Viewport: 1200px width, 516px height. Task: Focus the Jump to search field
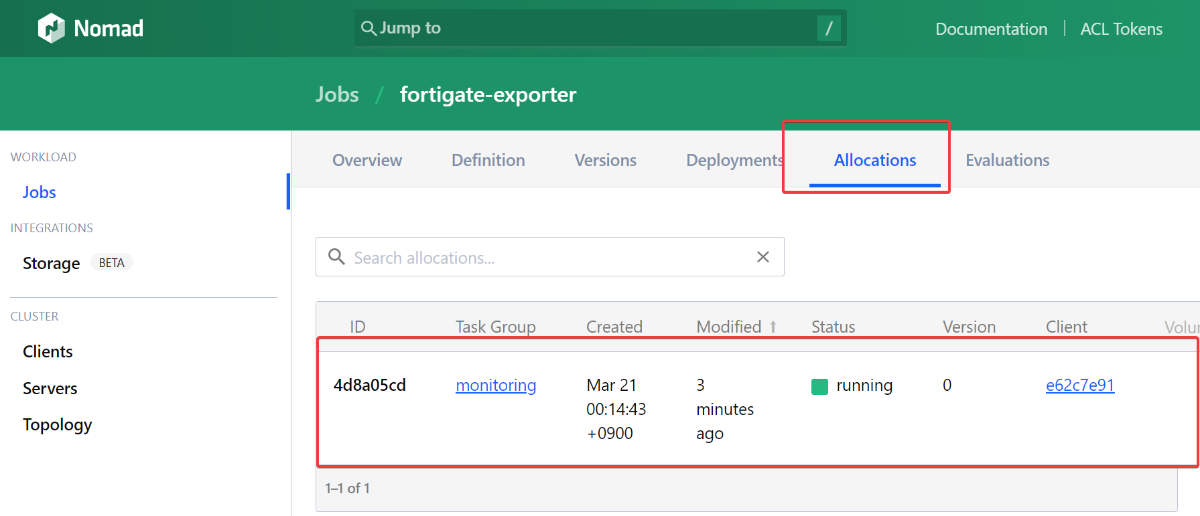coord(600,28)
